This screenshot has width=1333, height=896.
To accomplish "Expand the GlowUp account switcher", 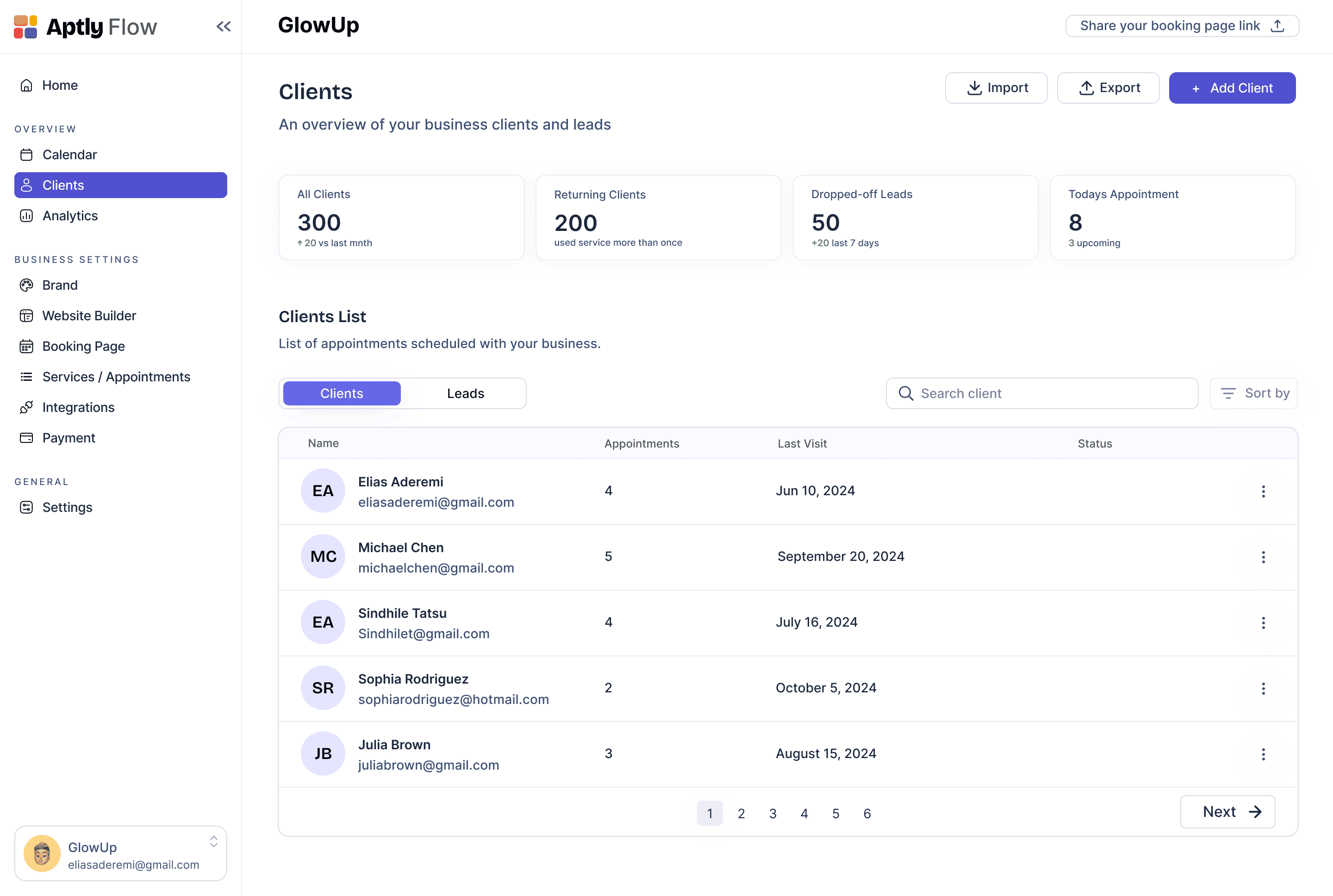I will 214,841.
